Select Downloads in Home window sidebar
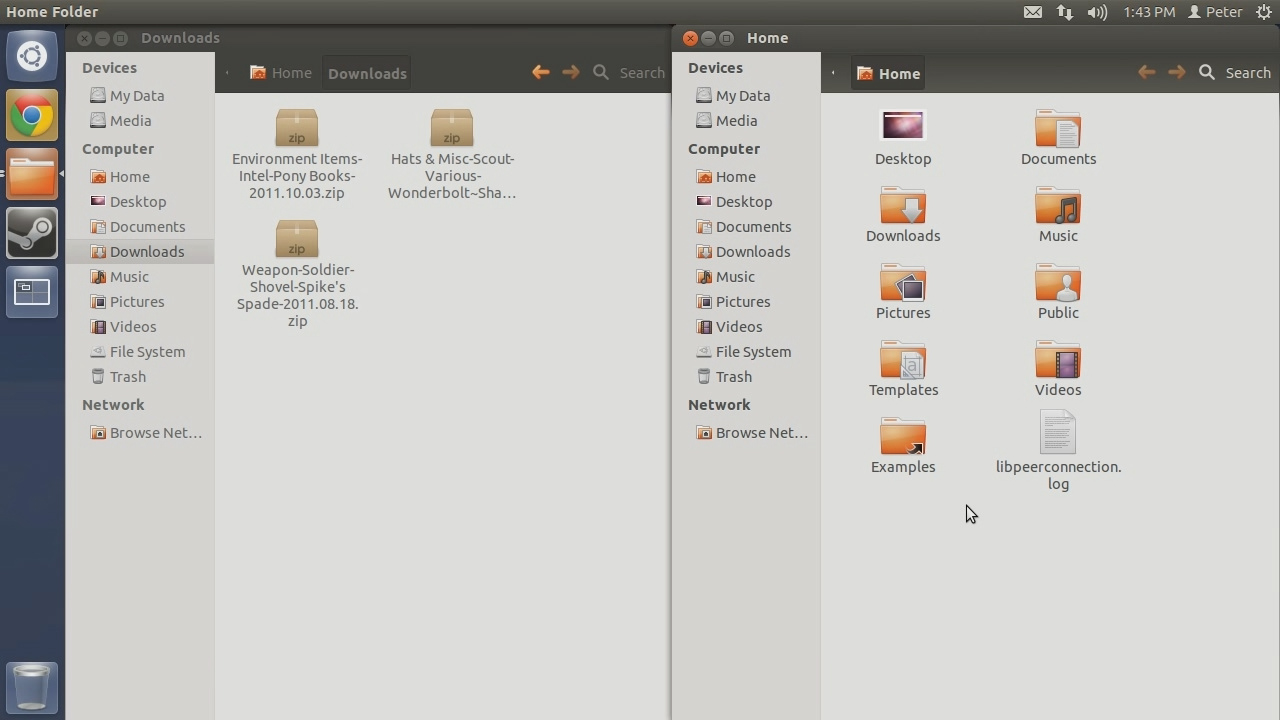The image size is (1280, 720). tap(745, 252)
